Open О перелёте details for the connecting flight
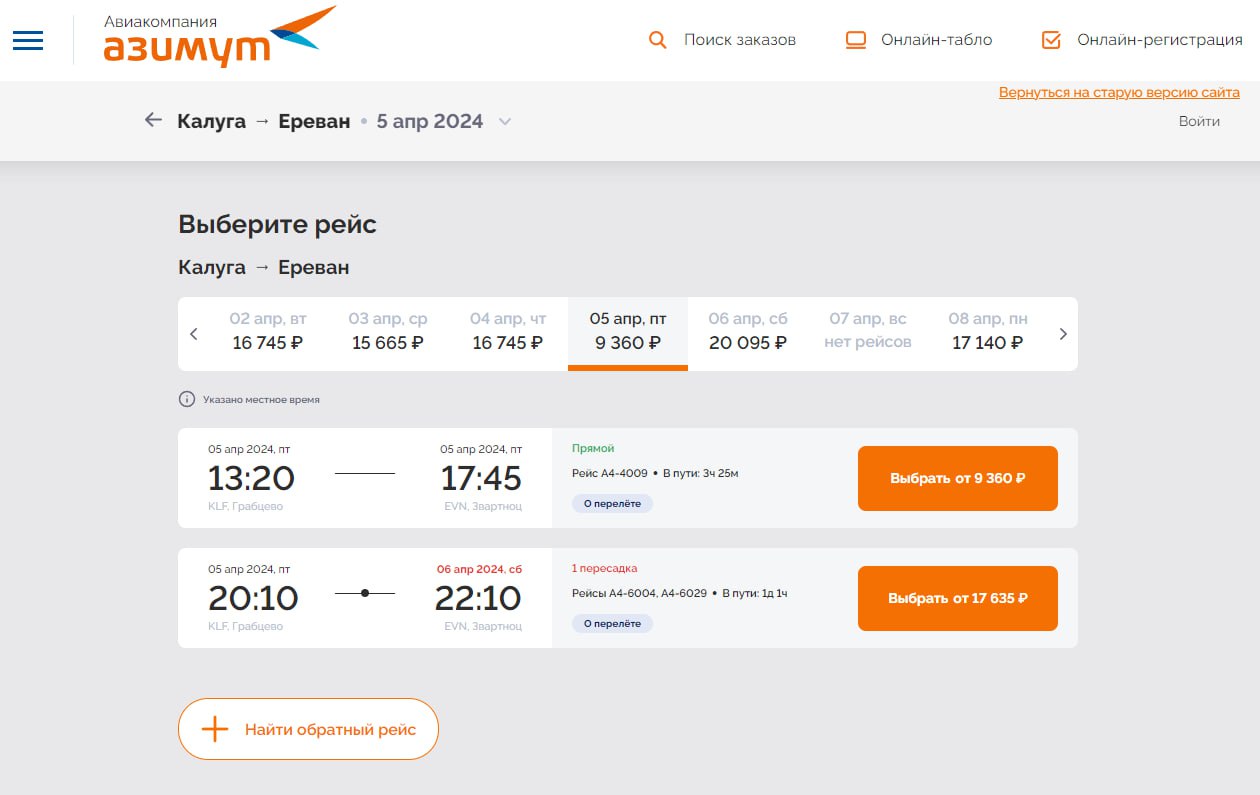 click(612, 623)
